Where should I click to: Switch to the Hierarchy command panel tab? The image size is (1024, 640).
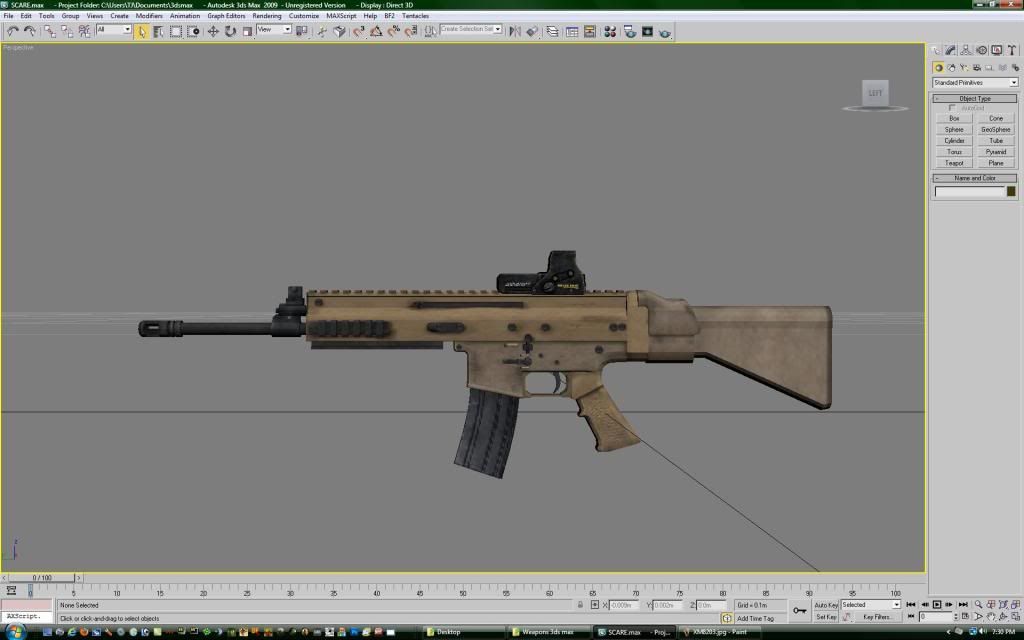point(966,50)
